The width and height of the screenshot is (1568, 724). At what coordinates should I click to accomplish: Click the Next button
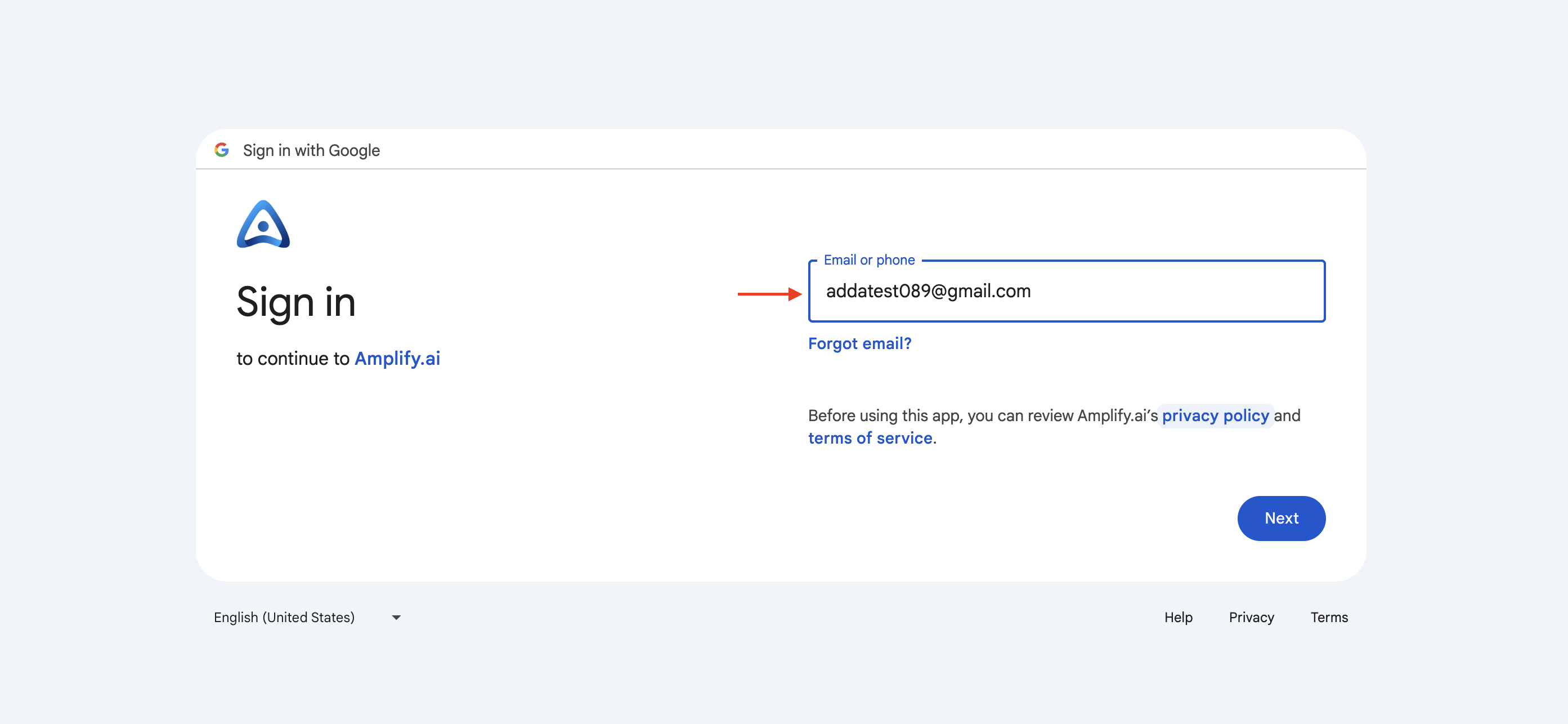click(x=1282, y=518)
